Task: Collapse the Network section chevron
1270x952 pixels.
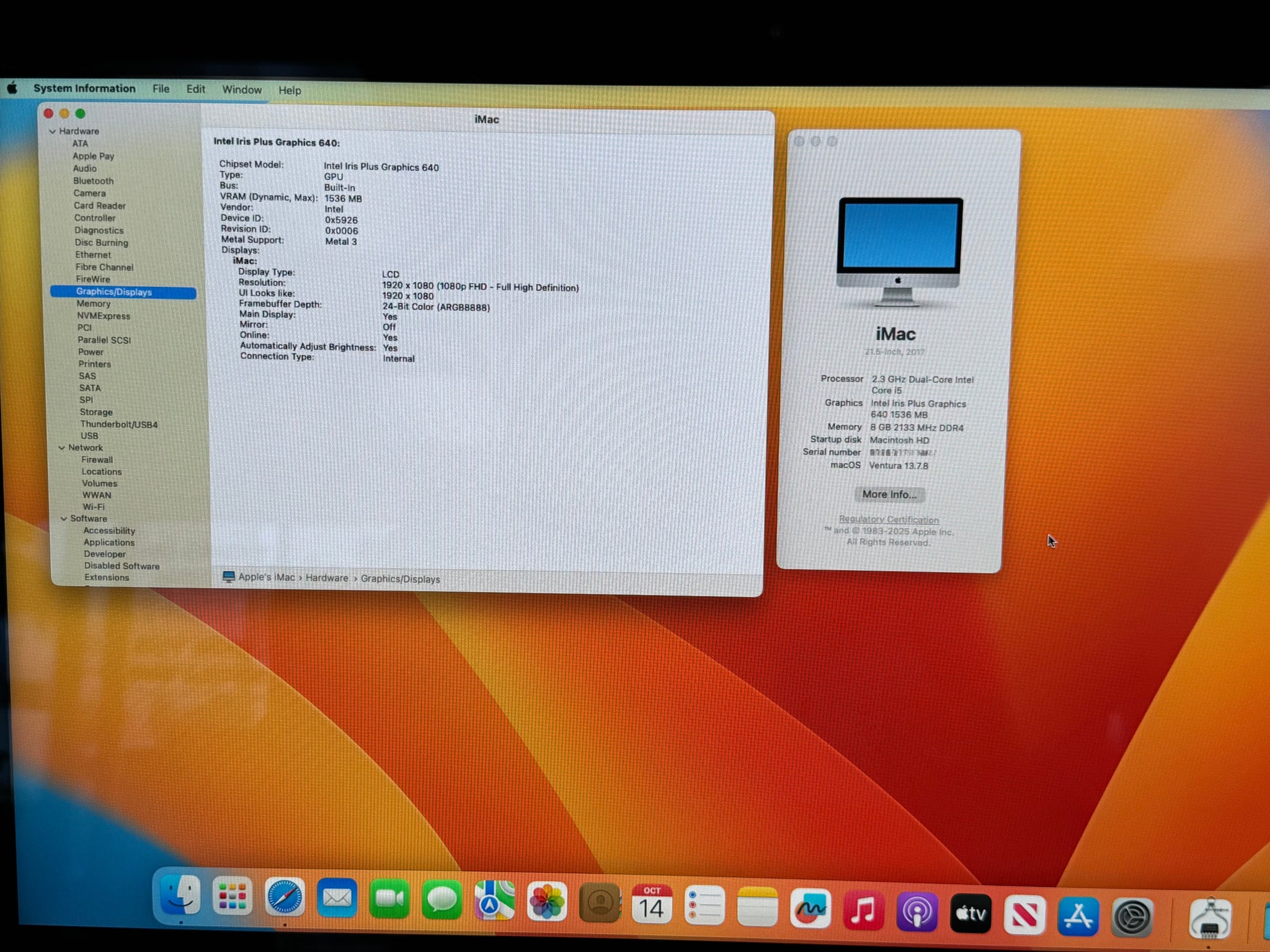Action: click(x=62, y=447)
